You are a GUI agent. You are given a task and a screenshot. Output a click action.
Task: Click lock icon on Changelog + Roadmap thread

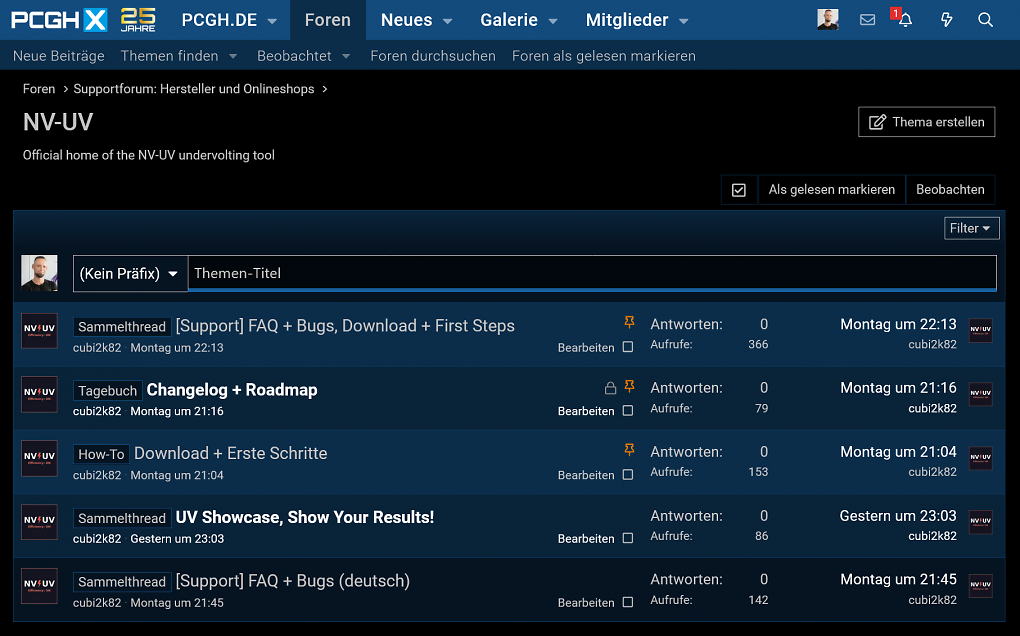coord(610,388)
